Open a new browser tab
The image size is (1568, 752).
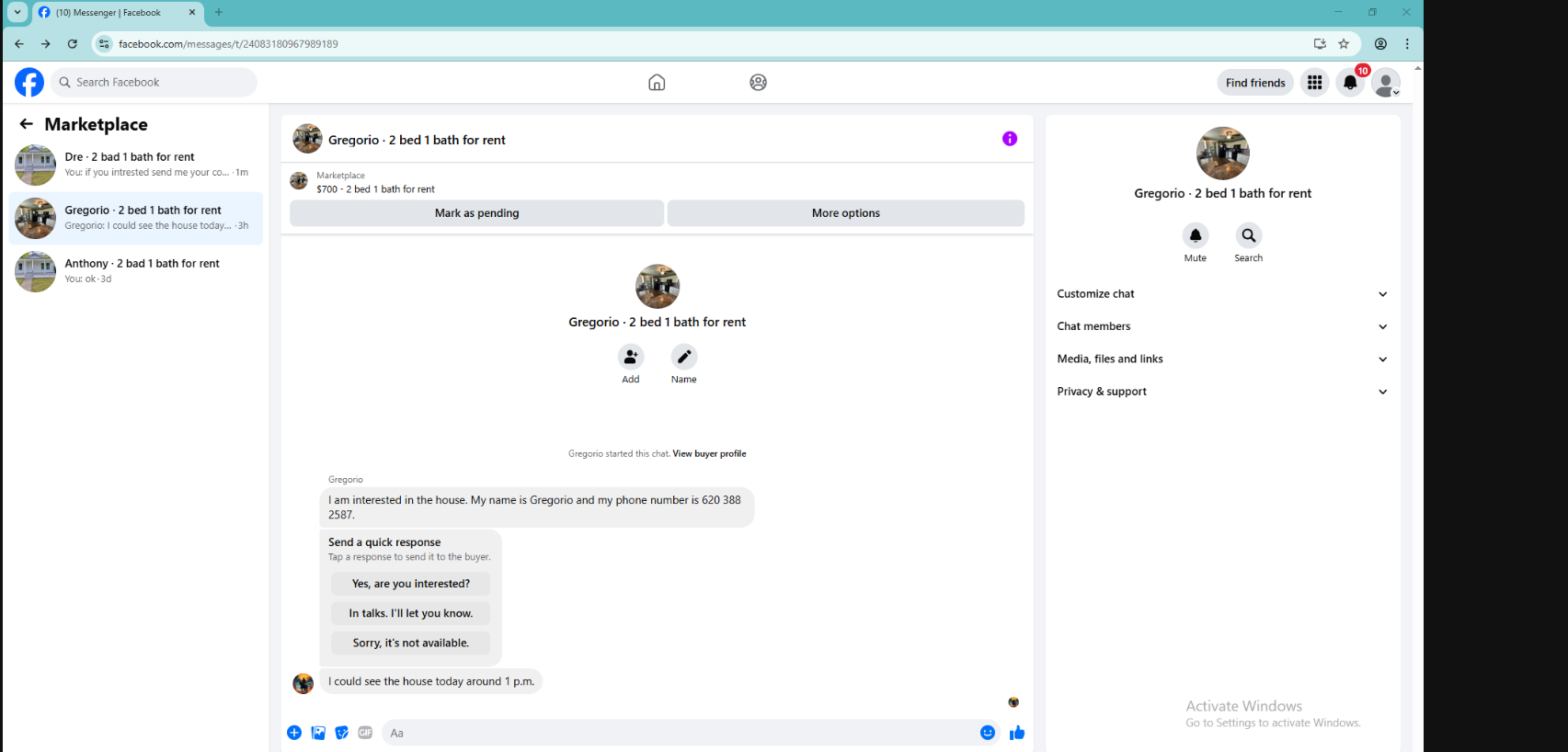click(219, 13)
